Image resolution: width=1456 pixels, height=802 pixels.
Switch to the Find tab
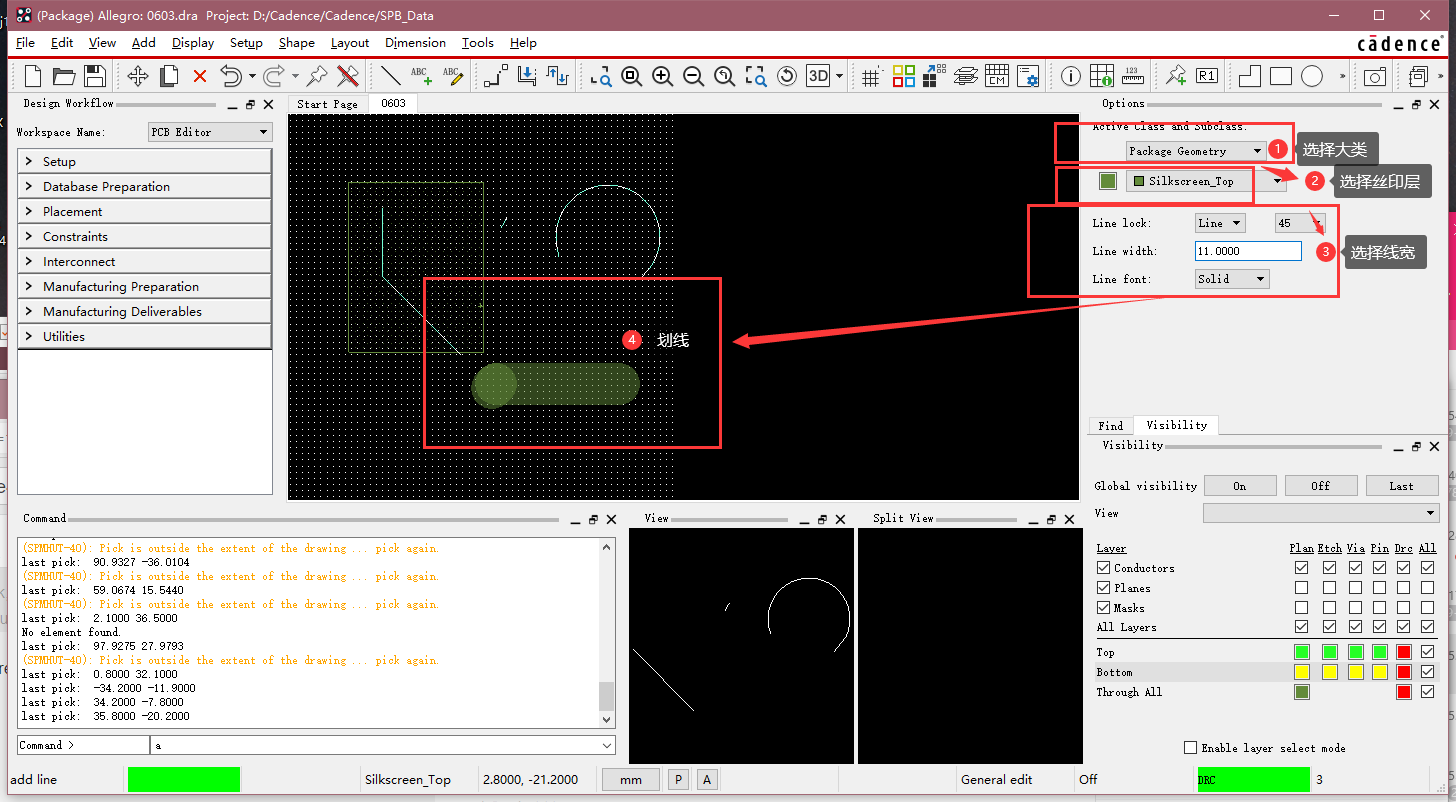pyautogui.click(x=1110, y=425)
